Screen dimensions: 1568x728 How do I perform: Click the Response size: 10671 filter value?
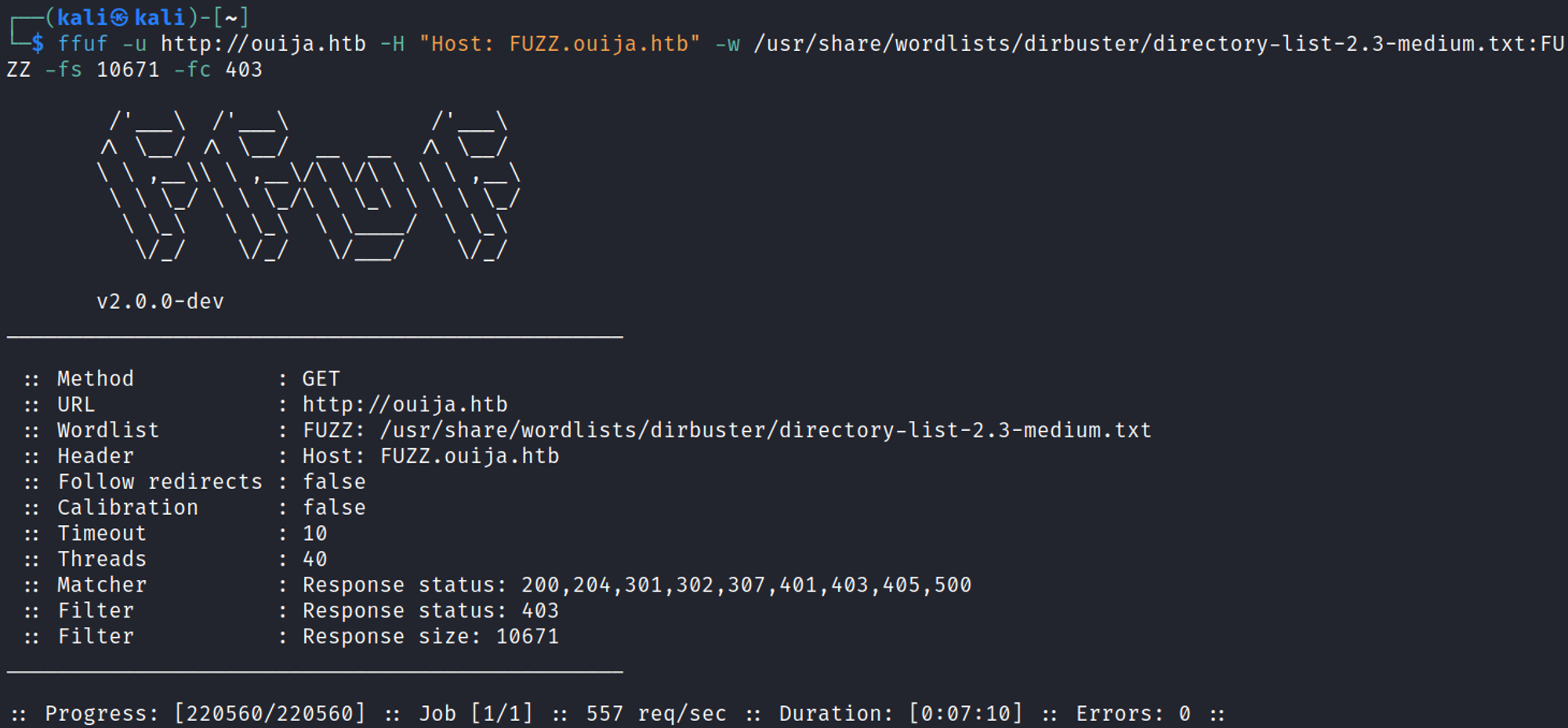(430, 636)
